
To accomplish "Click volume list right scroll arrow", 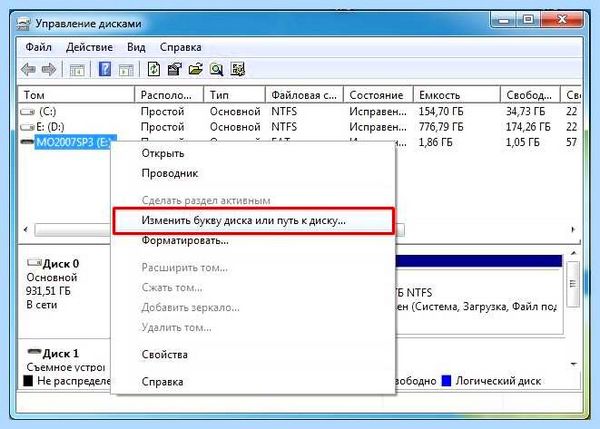I will (573, 230).
